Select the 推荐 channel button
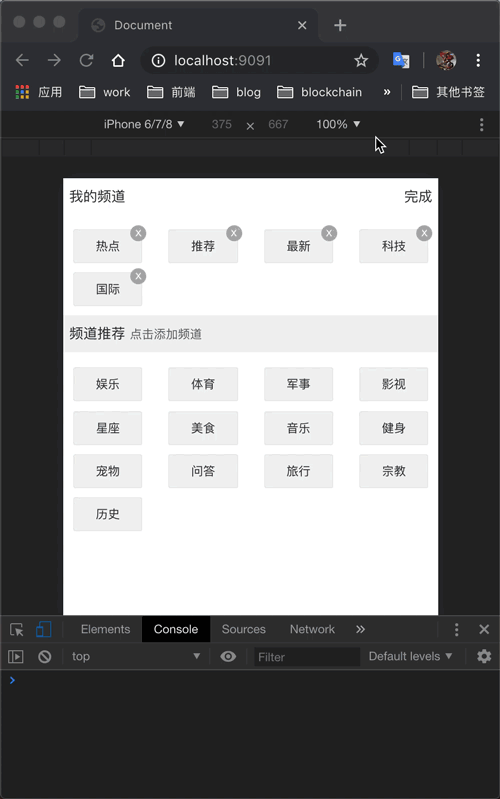This screenshot has width=500, height=799. click(203, 246)
